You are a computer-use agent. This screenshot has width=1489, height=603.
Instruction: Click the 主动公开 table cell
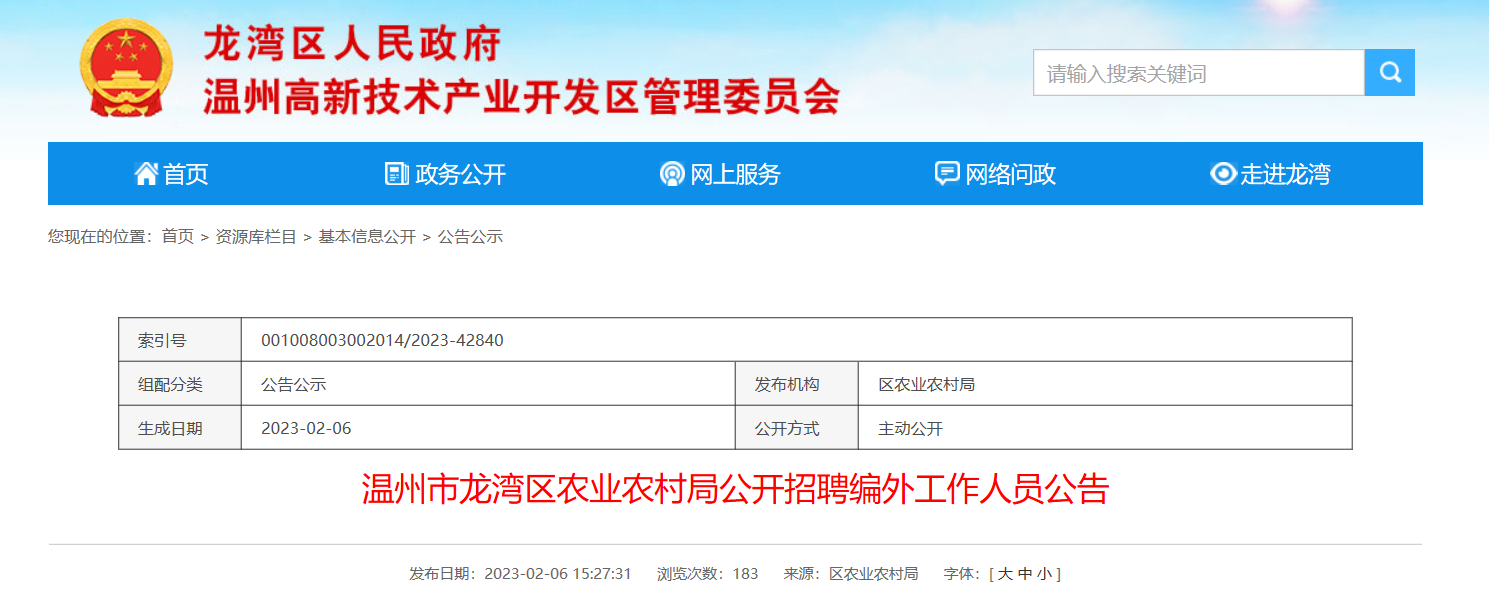[x=1105, y=428]
